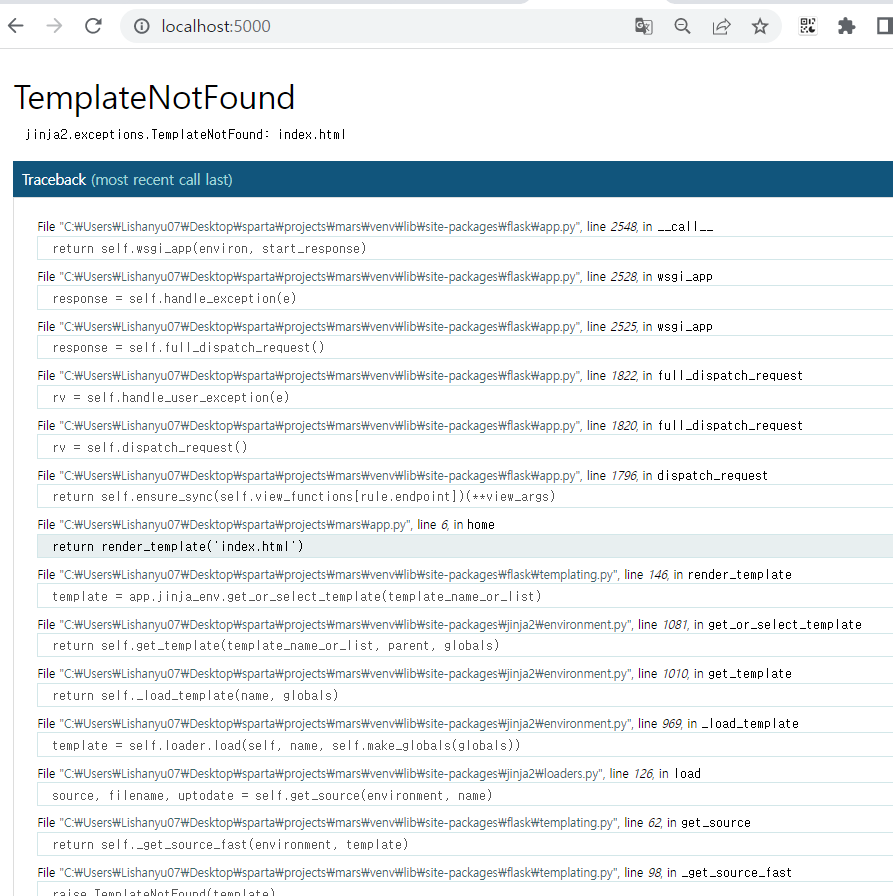Expand frame line 98 in _get_source_fast
The image size is (893, 896).
(x=415, y=873)
